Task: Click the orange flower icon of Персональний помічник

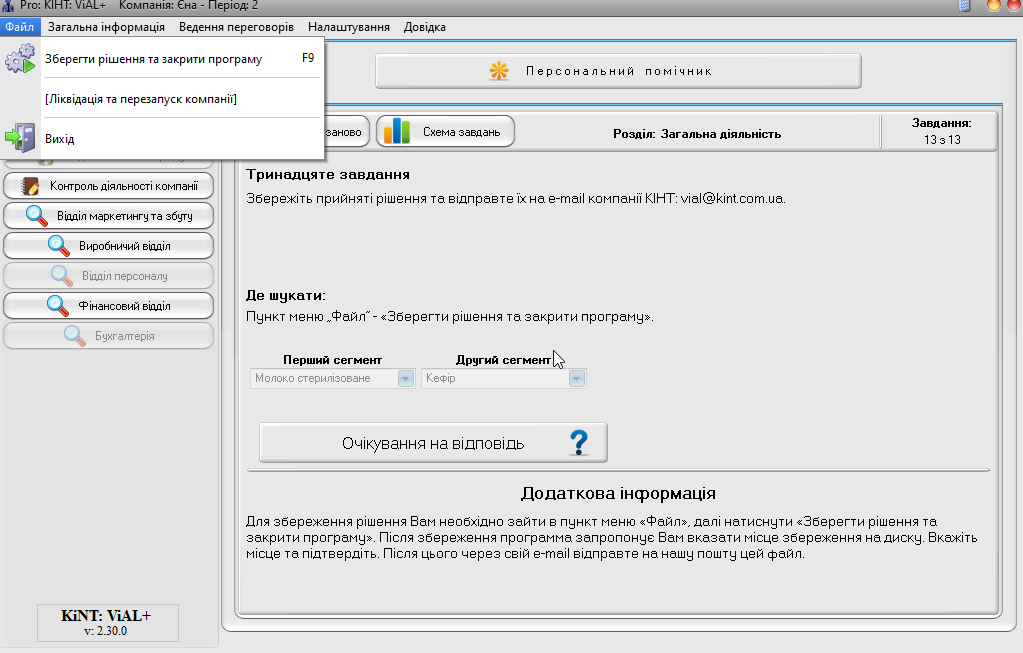Action: click(x=499, y=71)
